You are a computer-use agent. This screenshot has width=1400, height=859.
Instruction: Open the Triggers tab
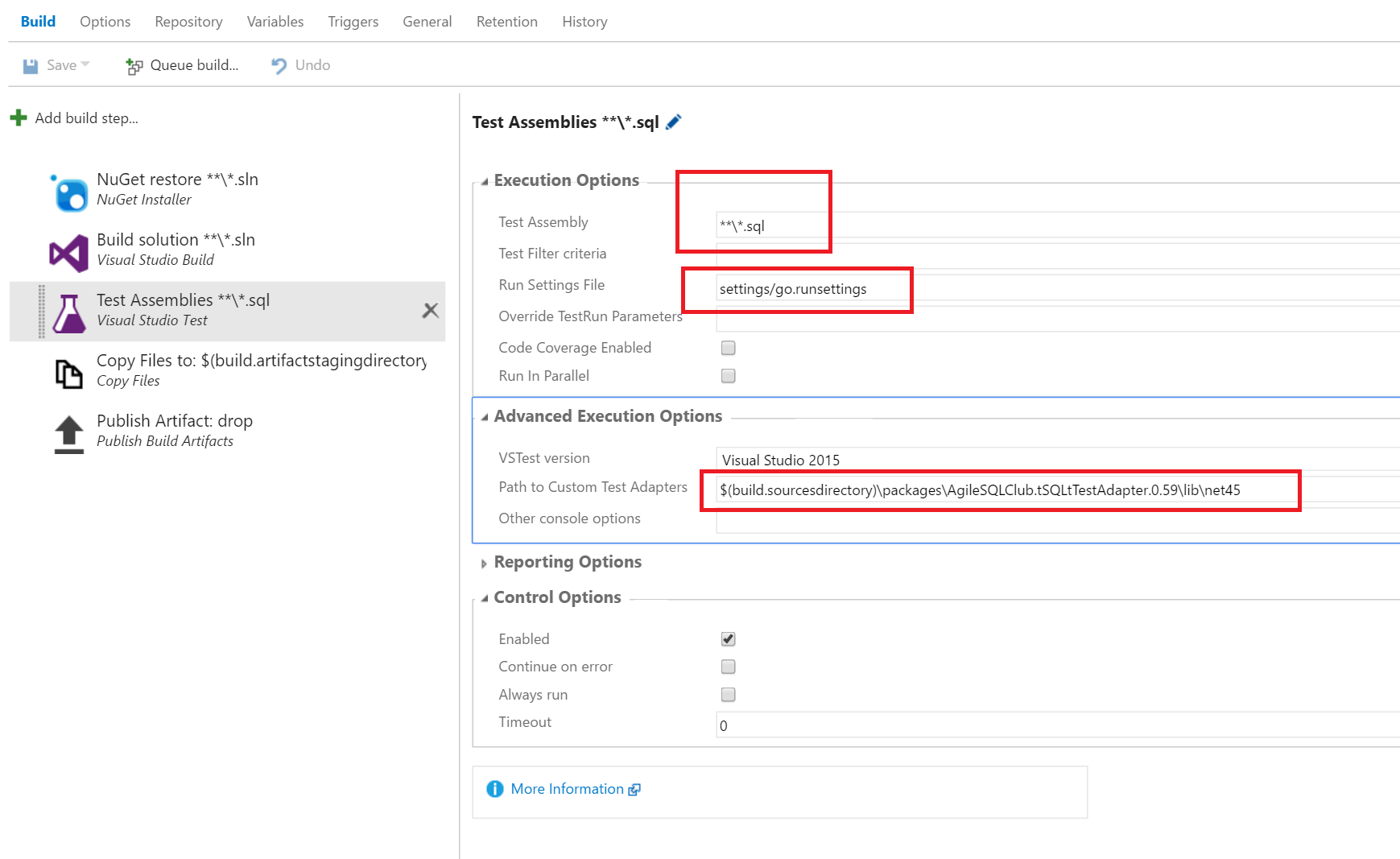coord(353,22)
